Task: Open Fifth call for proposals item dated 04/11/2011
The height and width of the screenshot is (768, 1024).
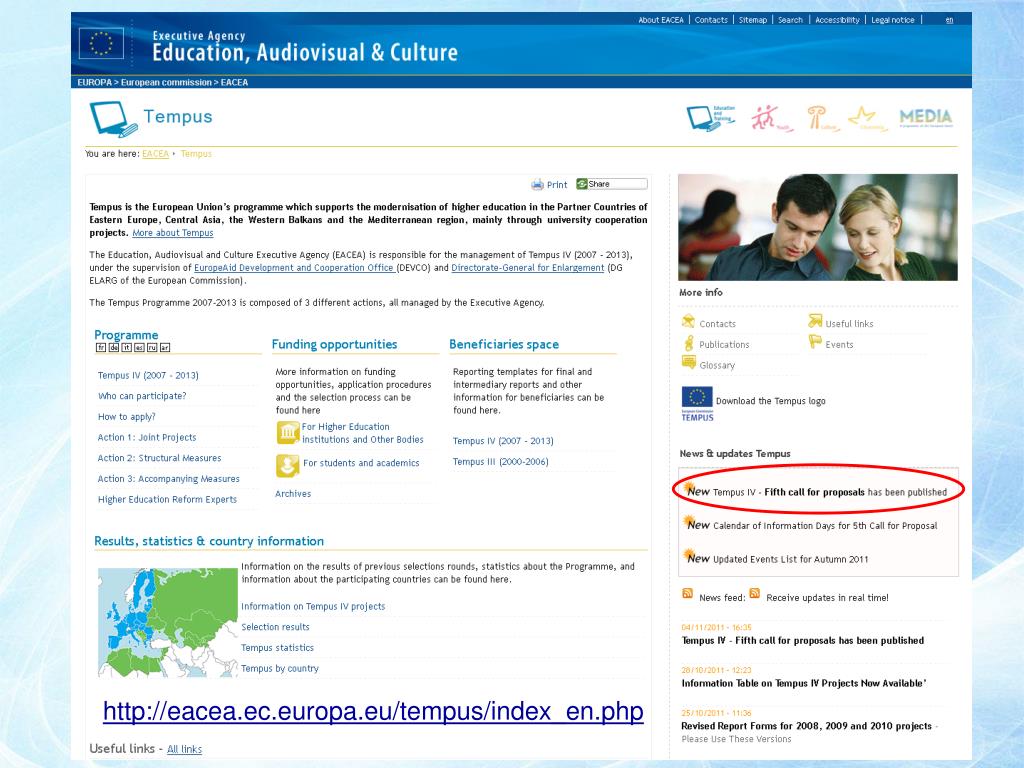Action: point(803,641)
